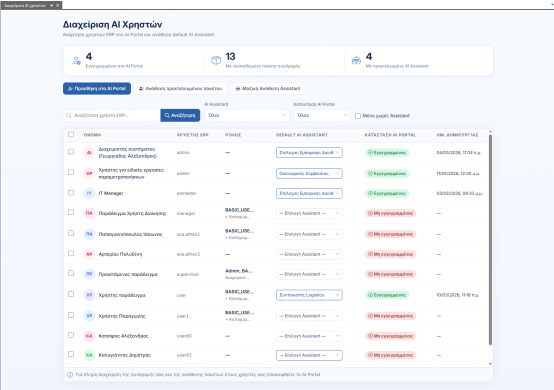554x390 pixels.
Task: Enable the Μόνο χωρίς Assistant checkbox
Action: tap(358, 116)
